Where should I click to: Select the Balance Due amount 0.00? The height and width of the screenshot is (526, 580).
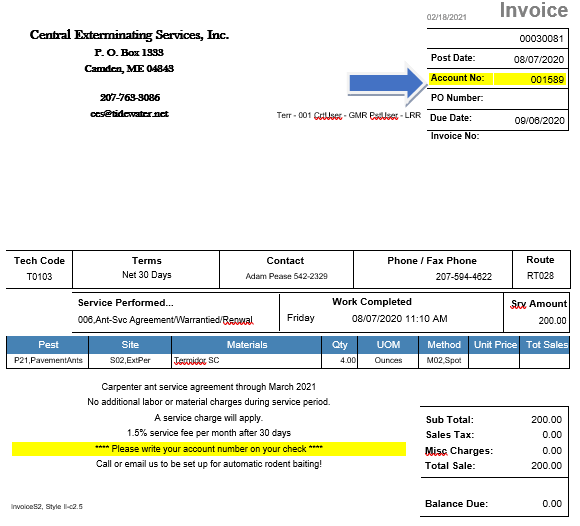tap(552, 504)
